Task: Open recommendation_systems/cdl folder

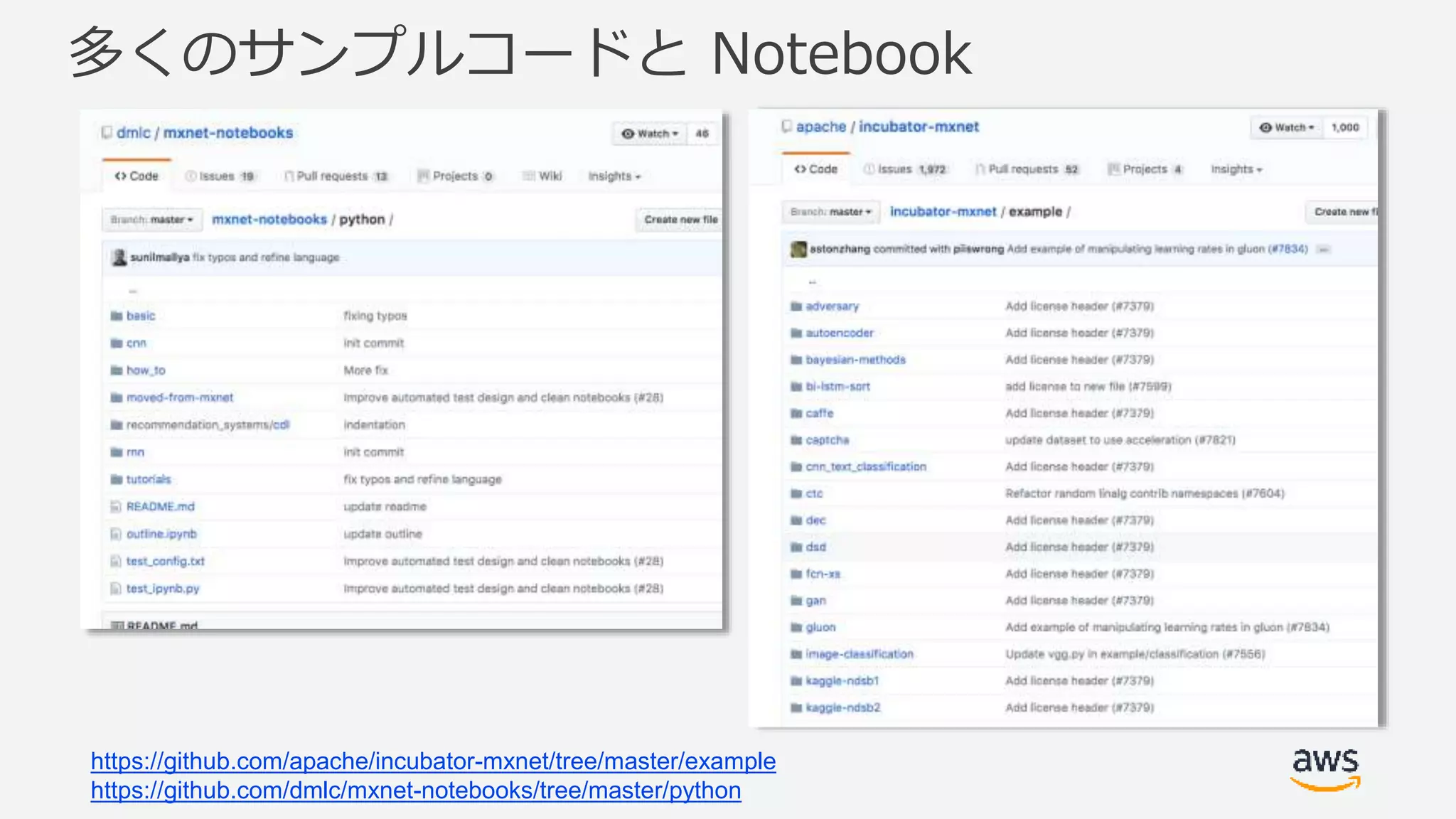Action: pyautogui.click(x=208, y=425)
